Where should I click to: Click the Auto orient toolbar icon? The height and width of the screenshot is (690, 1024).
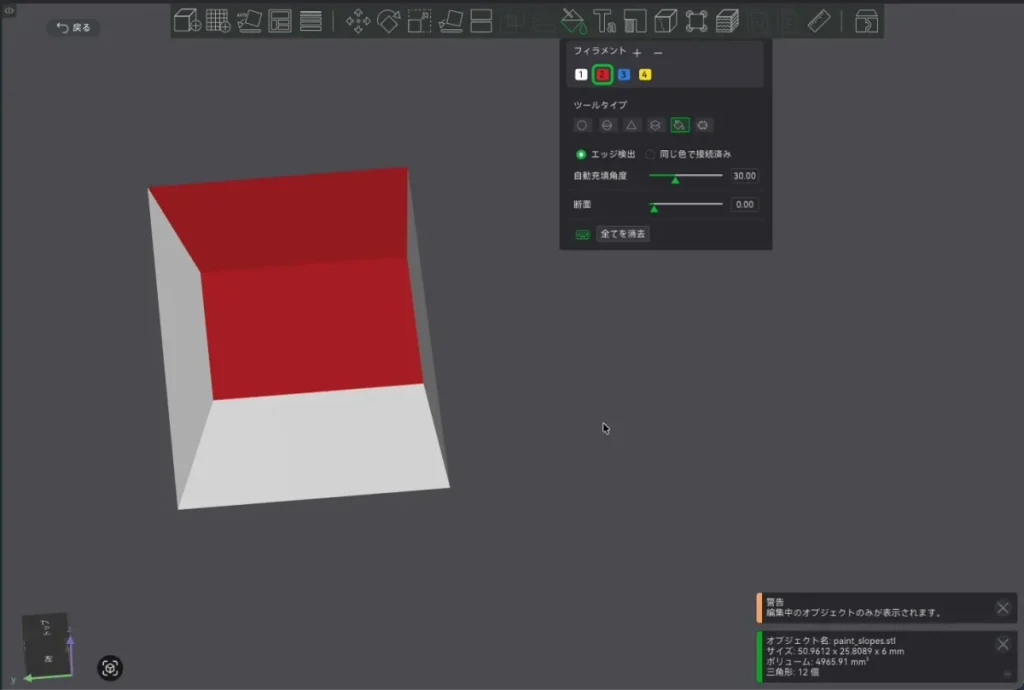pos(249,20)
